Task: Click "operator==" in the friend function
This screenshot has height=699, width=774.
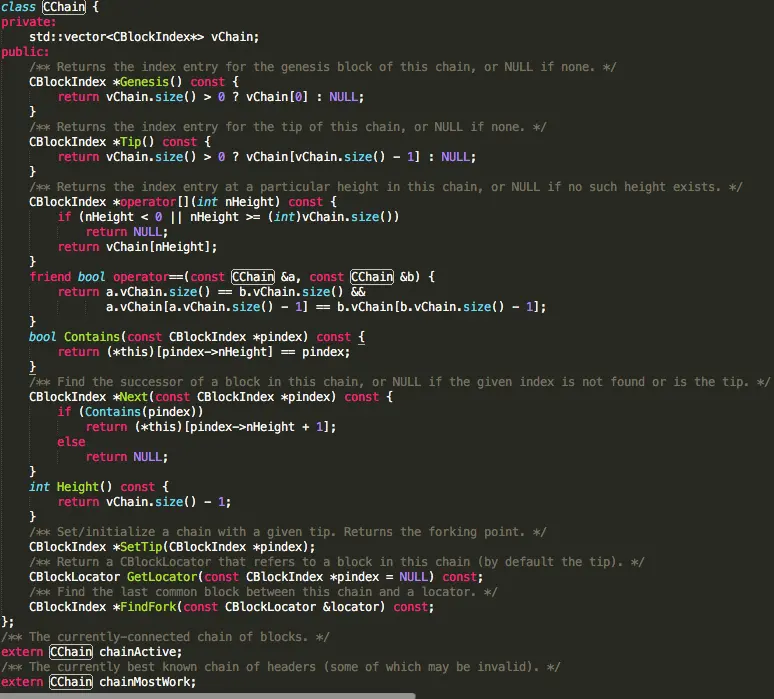Action: 148,277
